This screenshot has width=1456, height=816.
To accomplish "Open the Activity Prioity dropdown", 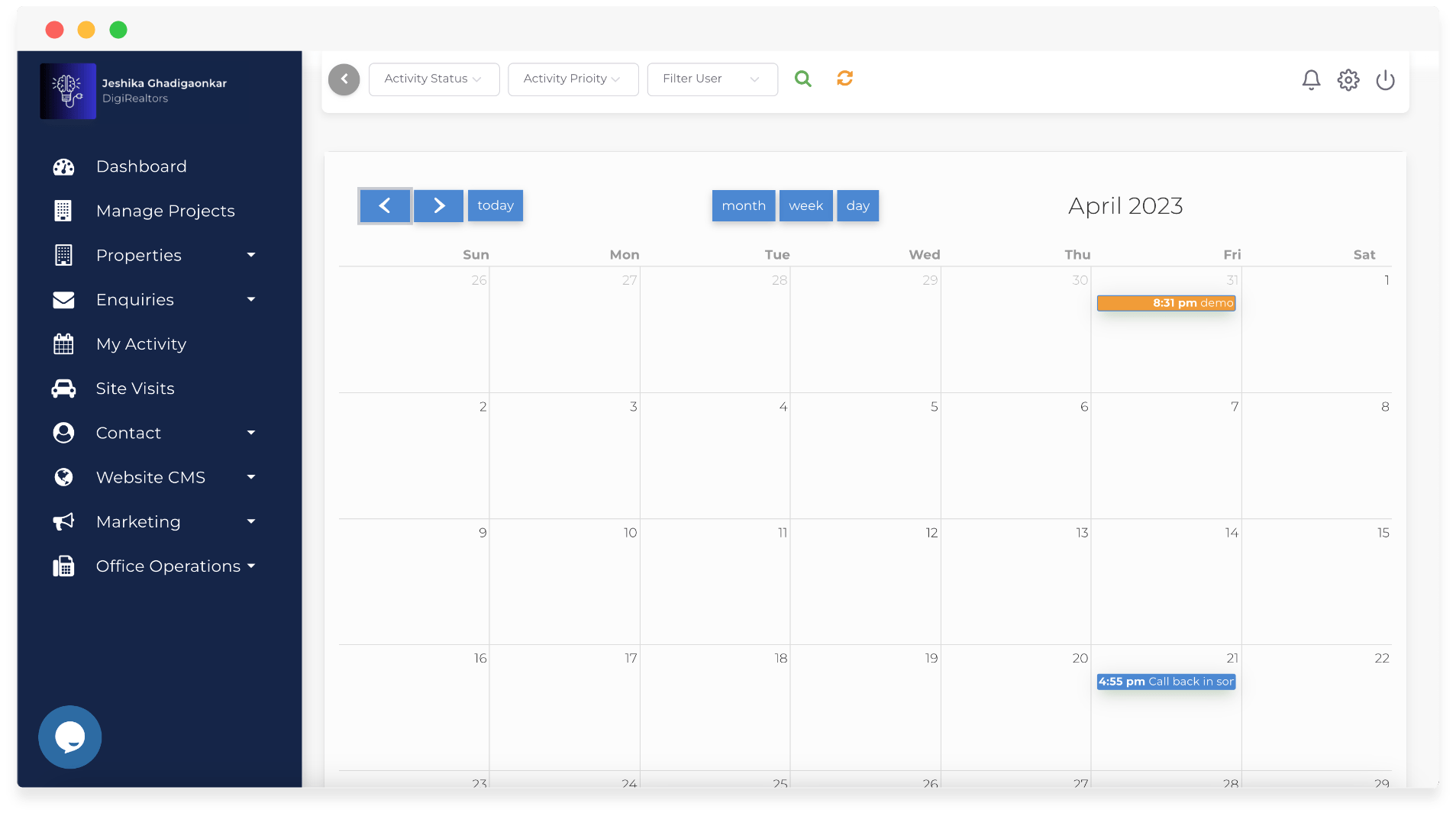I will (573, 79).
